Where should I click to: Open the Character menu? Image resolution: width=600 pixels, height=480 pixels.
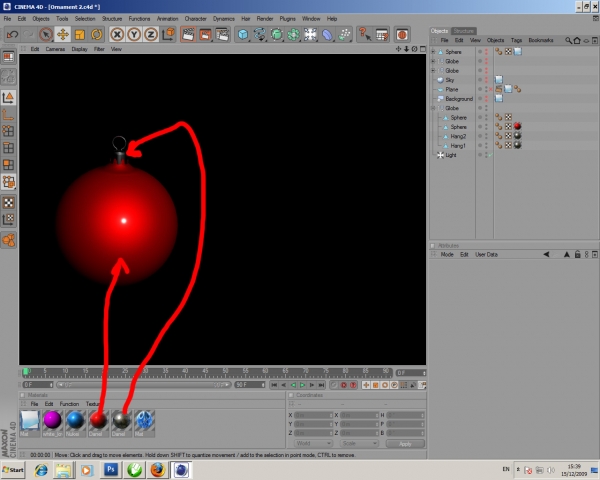196,18
